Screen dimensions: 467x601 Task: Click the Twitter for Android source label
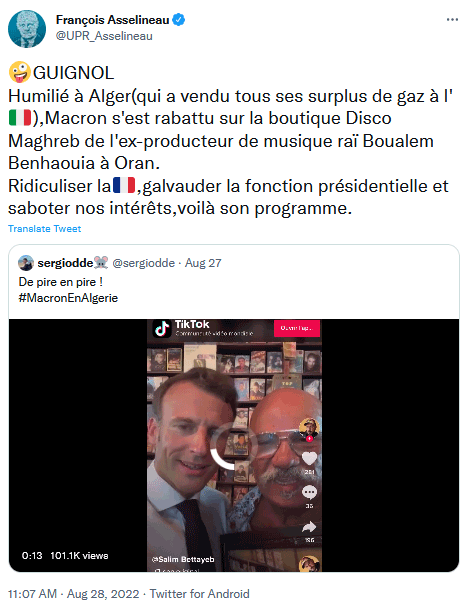199,594
